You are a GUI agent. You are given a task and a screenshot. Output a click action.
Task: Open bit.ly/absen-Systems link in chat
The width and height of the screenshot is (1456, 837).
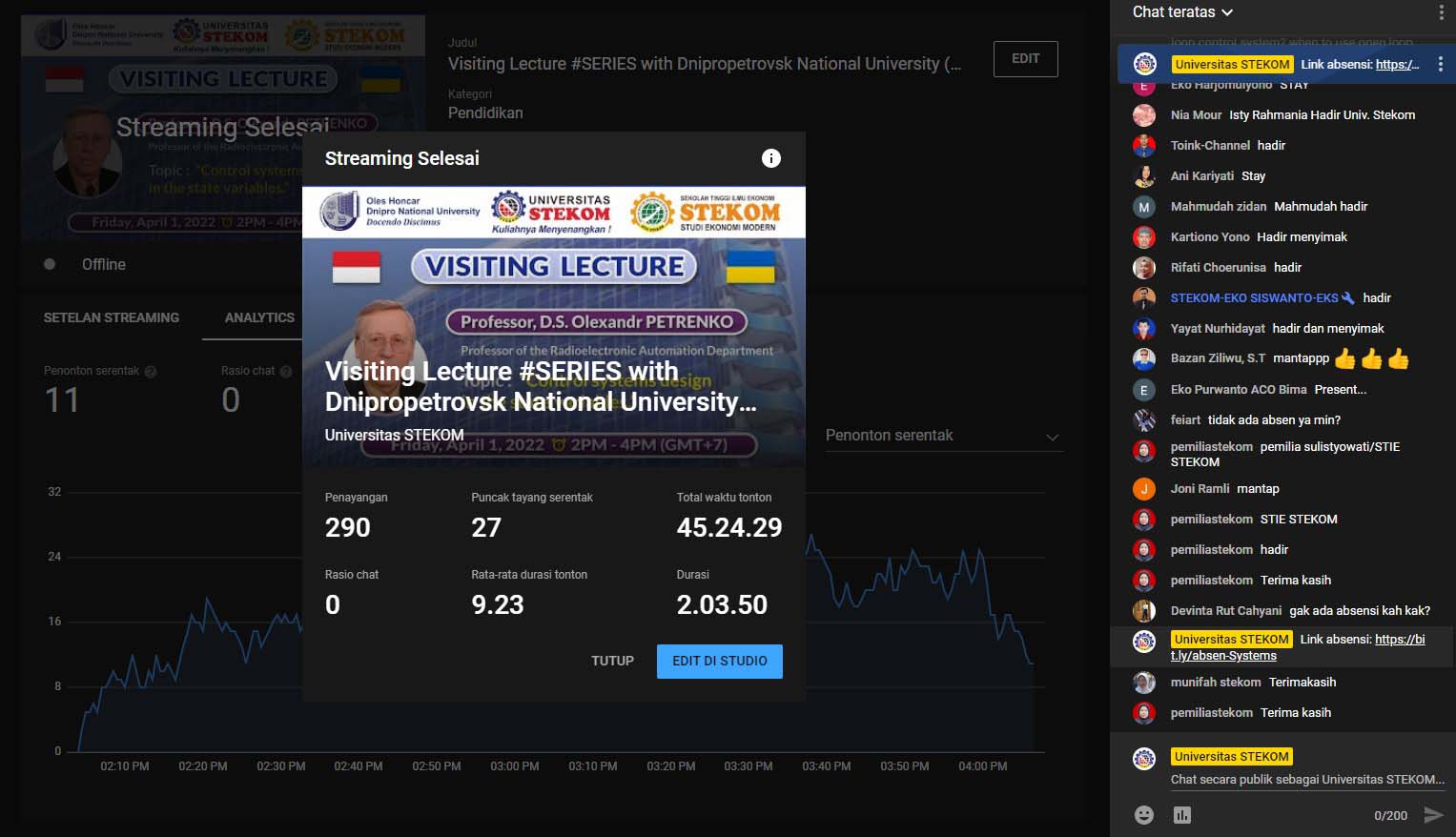1298,647
